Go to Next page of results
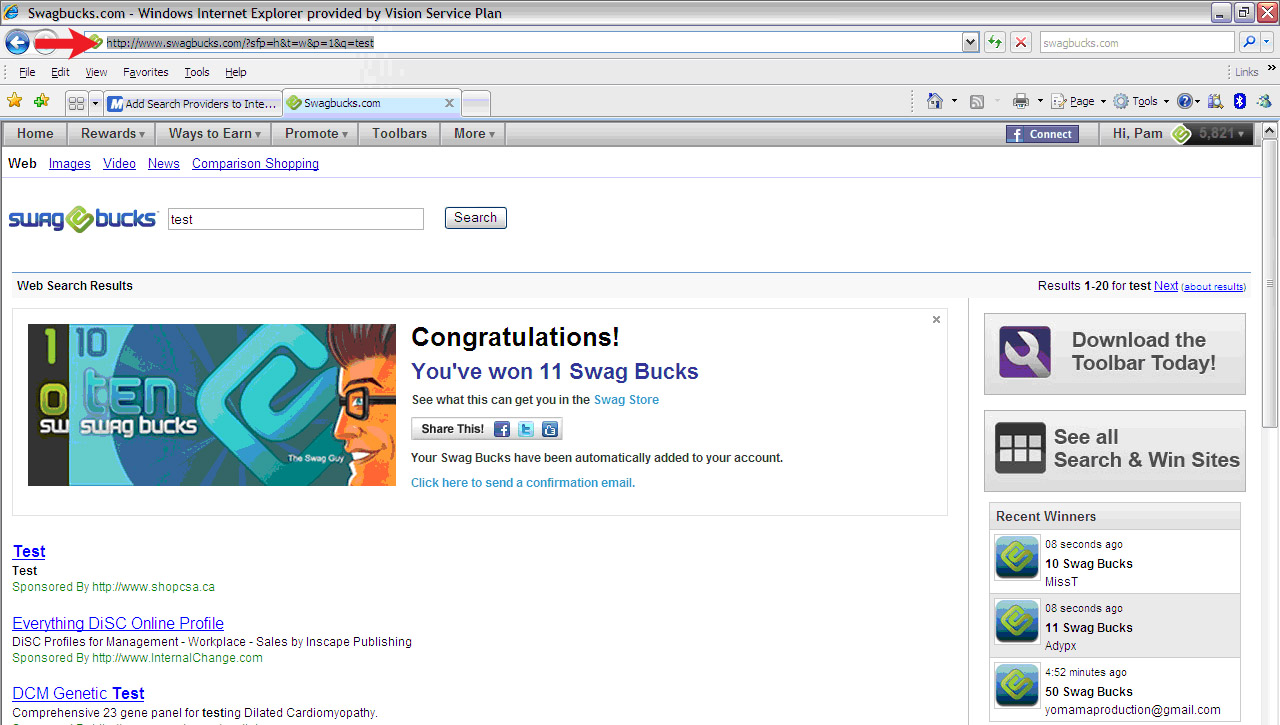 click(1166, 286)
